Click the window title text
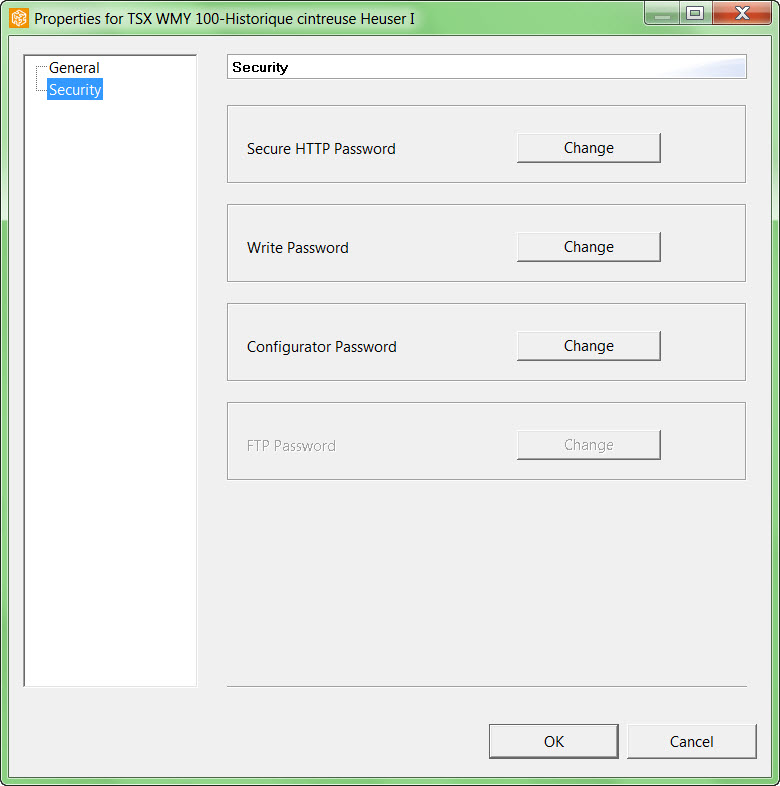 225,19
